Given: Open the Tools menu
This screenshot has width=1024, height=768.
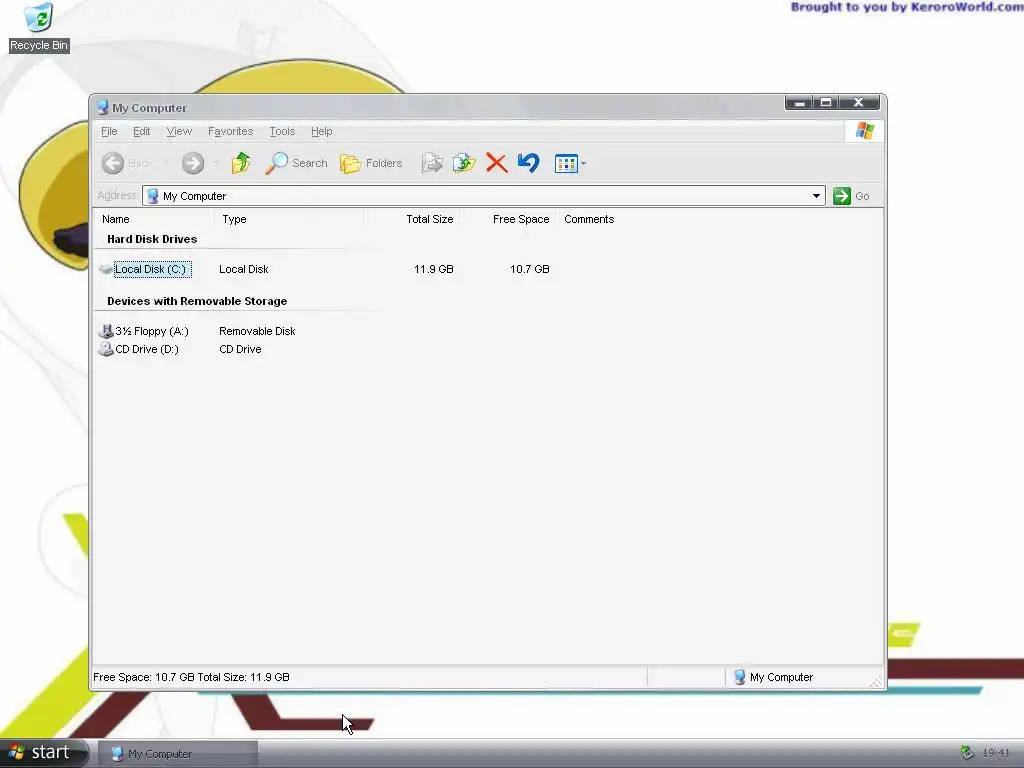Looking at the screenshot, I should (x=282, y=131).
